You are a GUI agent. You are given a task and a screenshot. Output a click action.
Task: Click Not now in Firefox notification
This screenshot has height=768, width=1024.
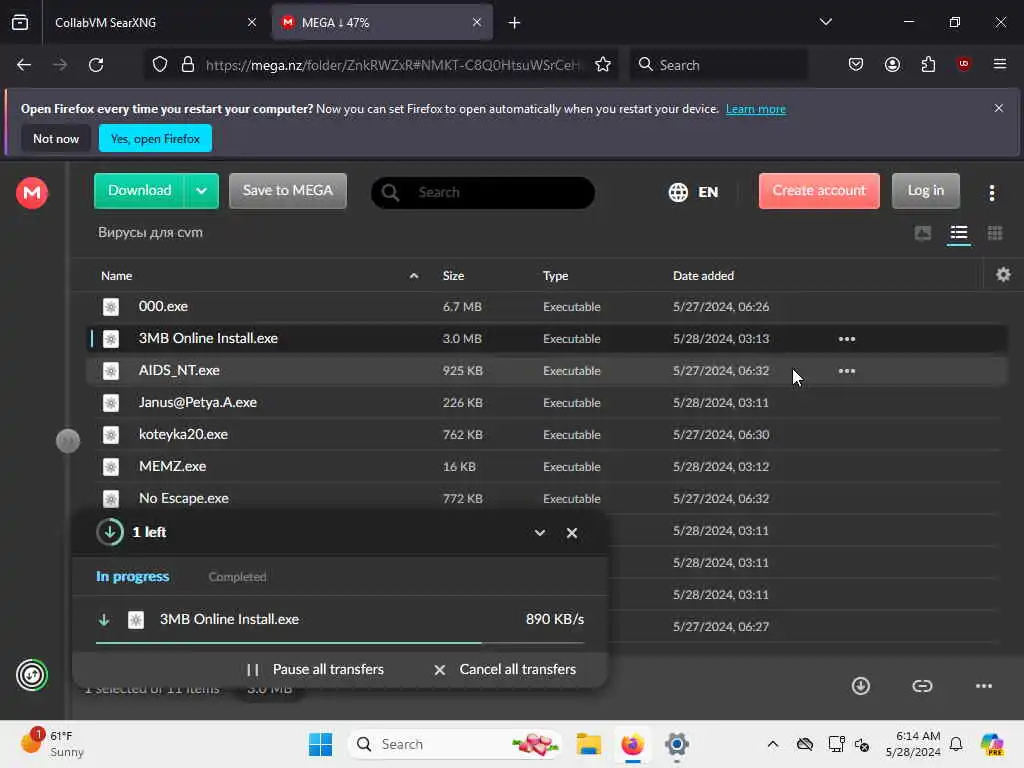(x=56, y=138)
